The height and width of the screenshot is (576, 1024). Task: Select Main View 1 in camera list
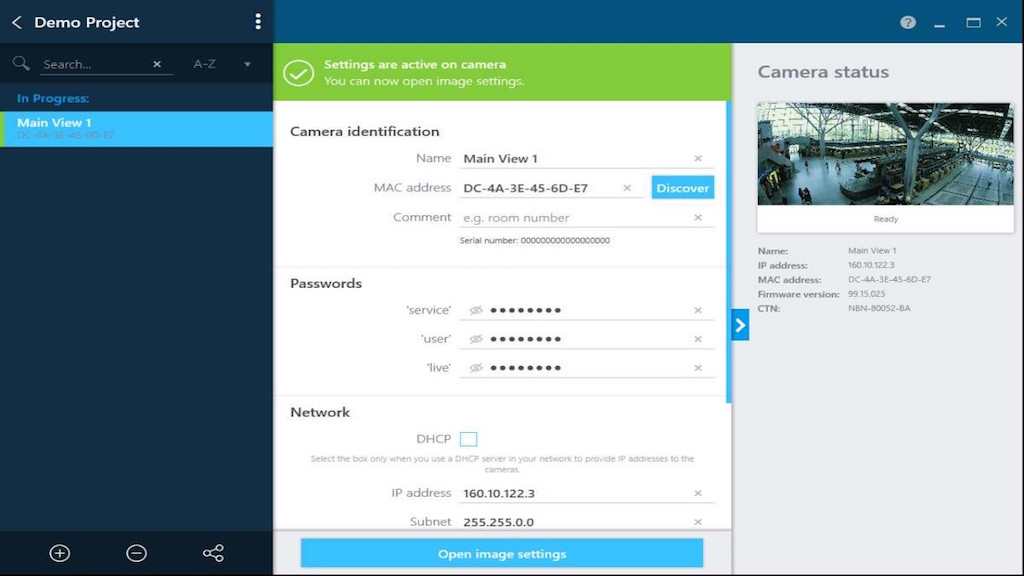(136, 128)
